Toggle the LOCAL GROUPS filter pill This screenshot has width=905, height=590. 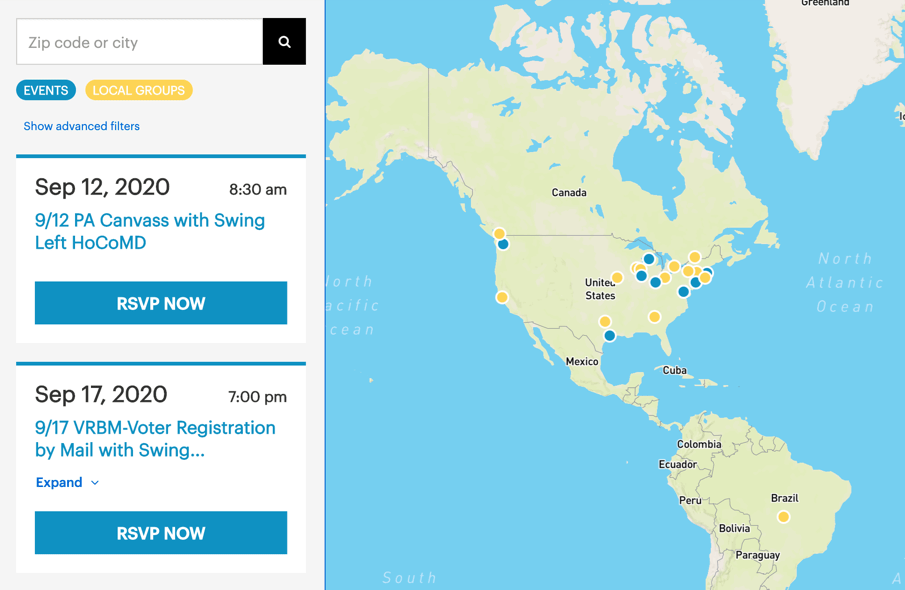click(x=138, y=90)
